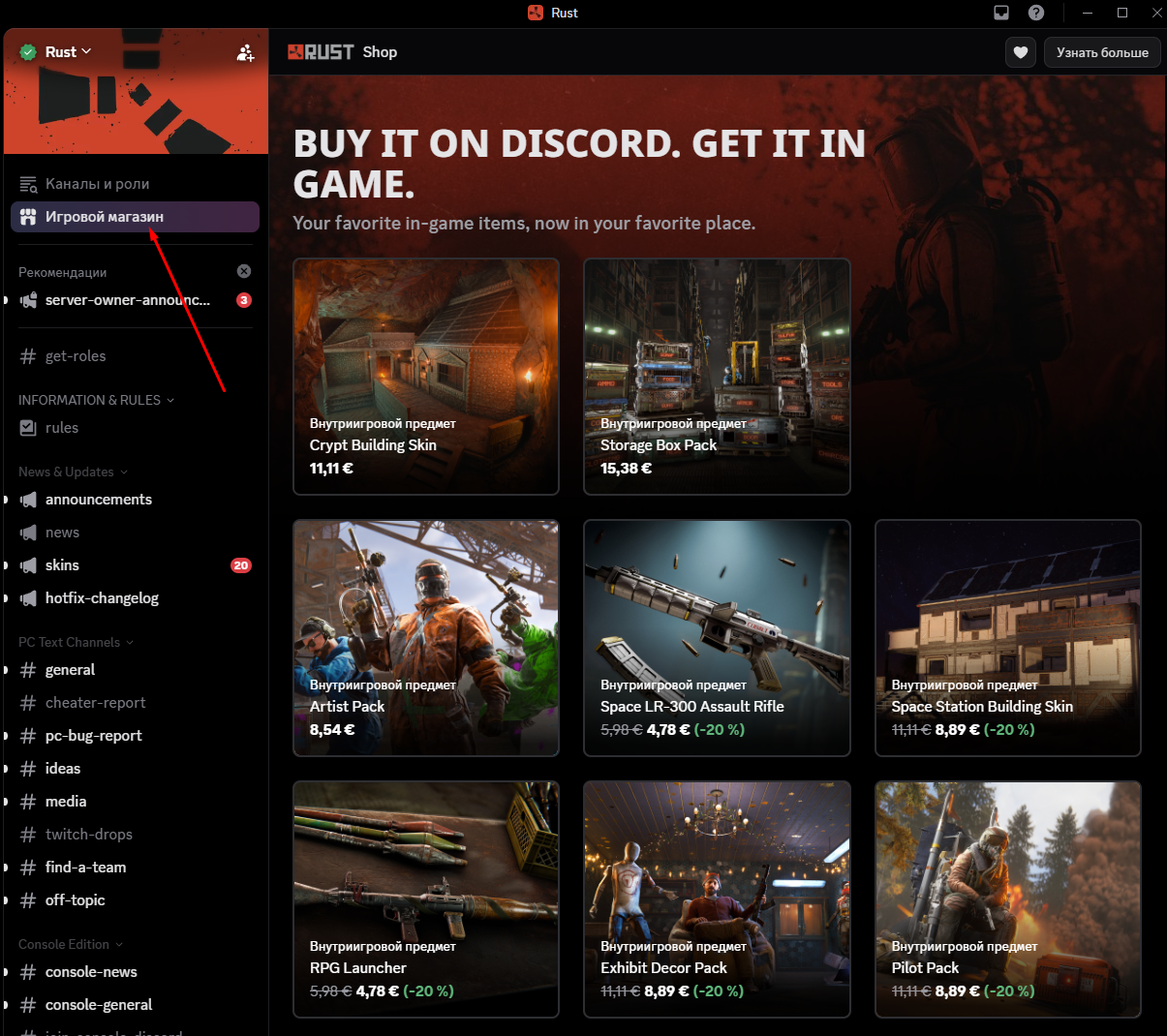The width and height of the screenshot is (1167, 1036).
Task: Open the hotfix-changelog channel
Action: coord(135,598)
